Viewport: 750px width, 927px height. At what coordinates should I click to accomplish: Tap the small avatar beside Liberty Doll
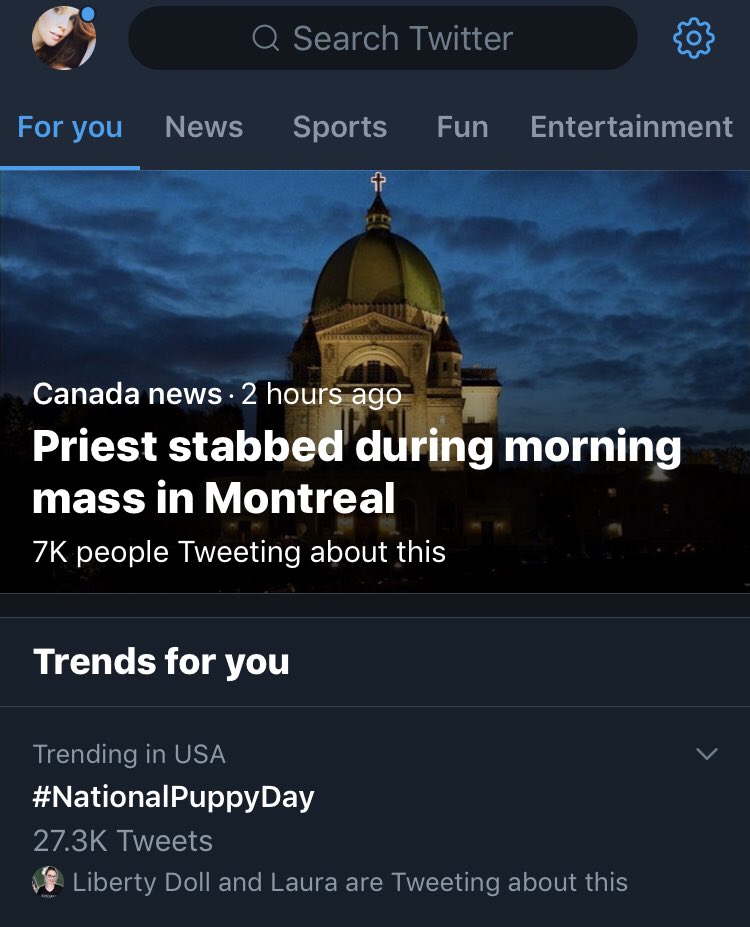coord(48,881)
